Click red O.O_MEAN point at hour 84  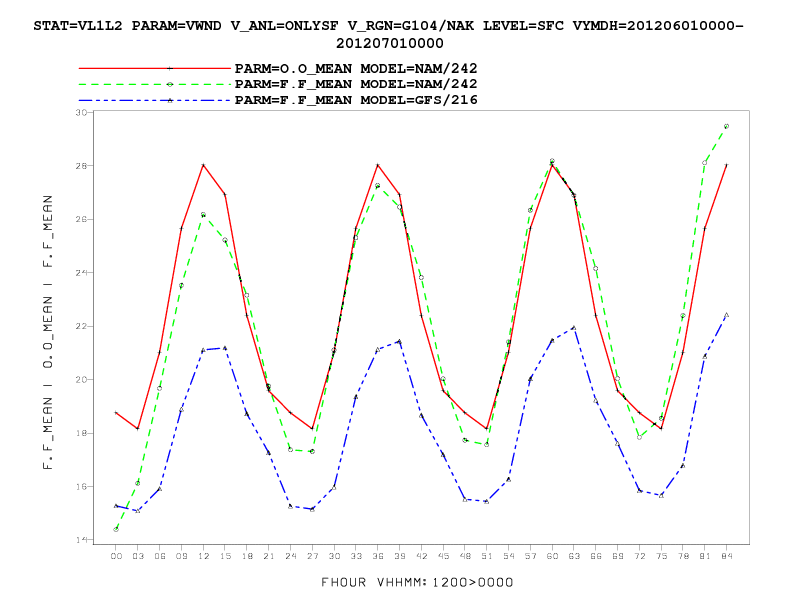[726, 165]
